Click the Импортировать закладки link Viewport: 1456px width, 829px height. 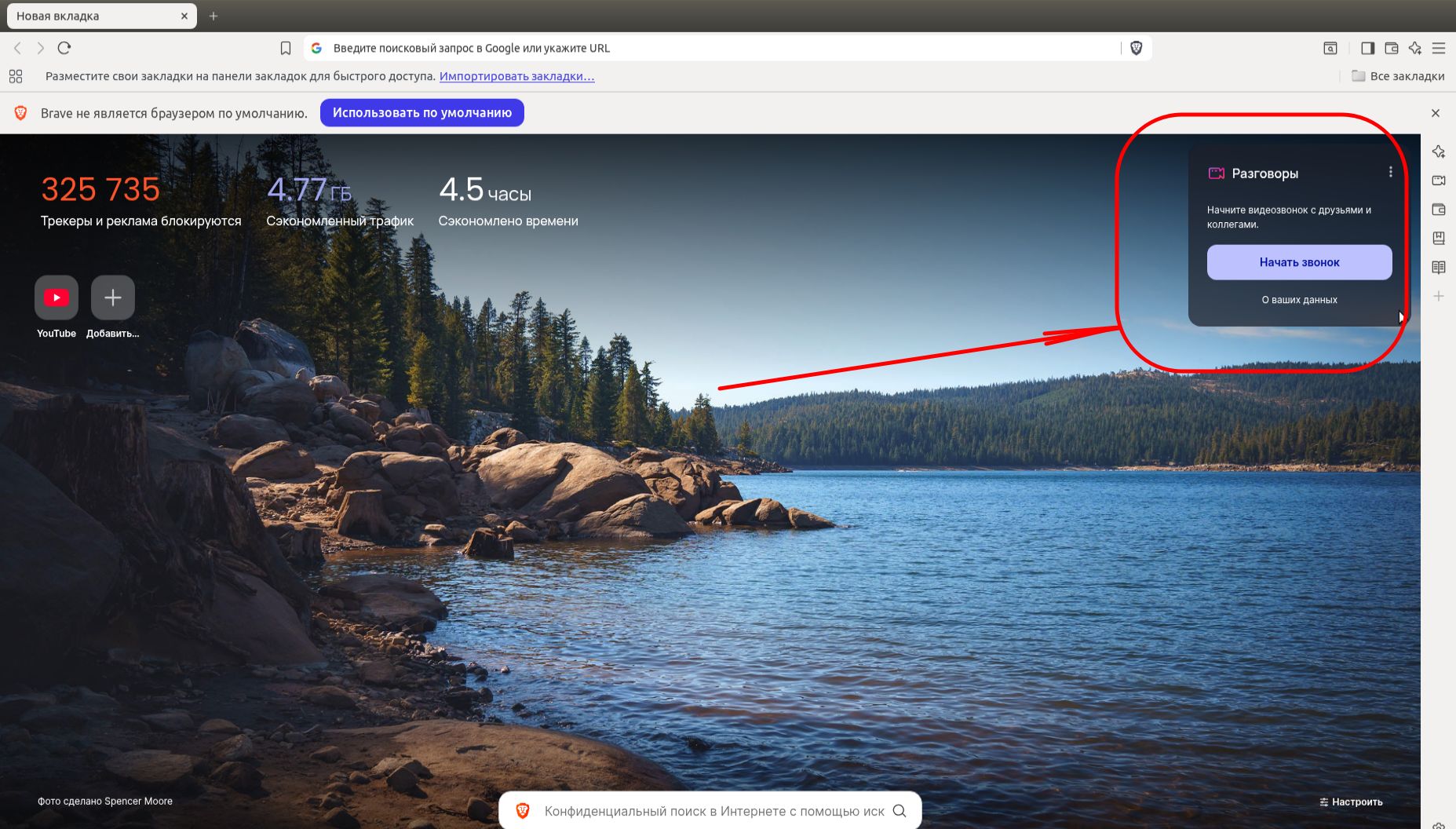(516, 76)
